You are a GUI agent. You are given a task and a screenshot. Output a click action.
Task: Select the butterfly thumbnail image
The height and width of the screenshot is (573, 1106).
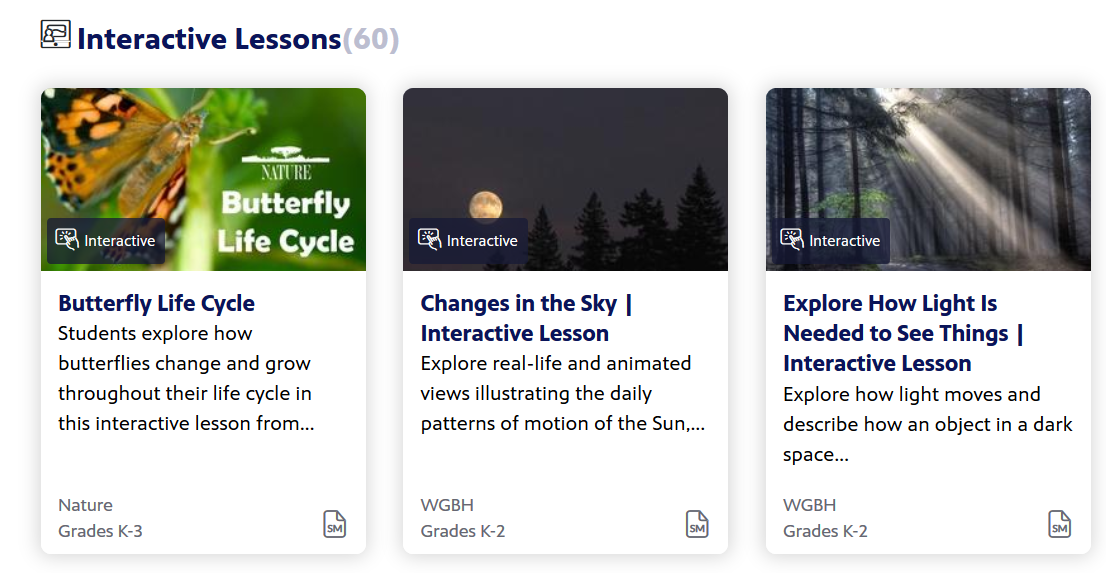point(203,179)
